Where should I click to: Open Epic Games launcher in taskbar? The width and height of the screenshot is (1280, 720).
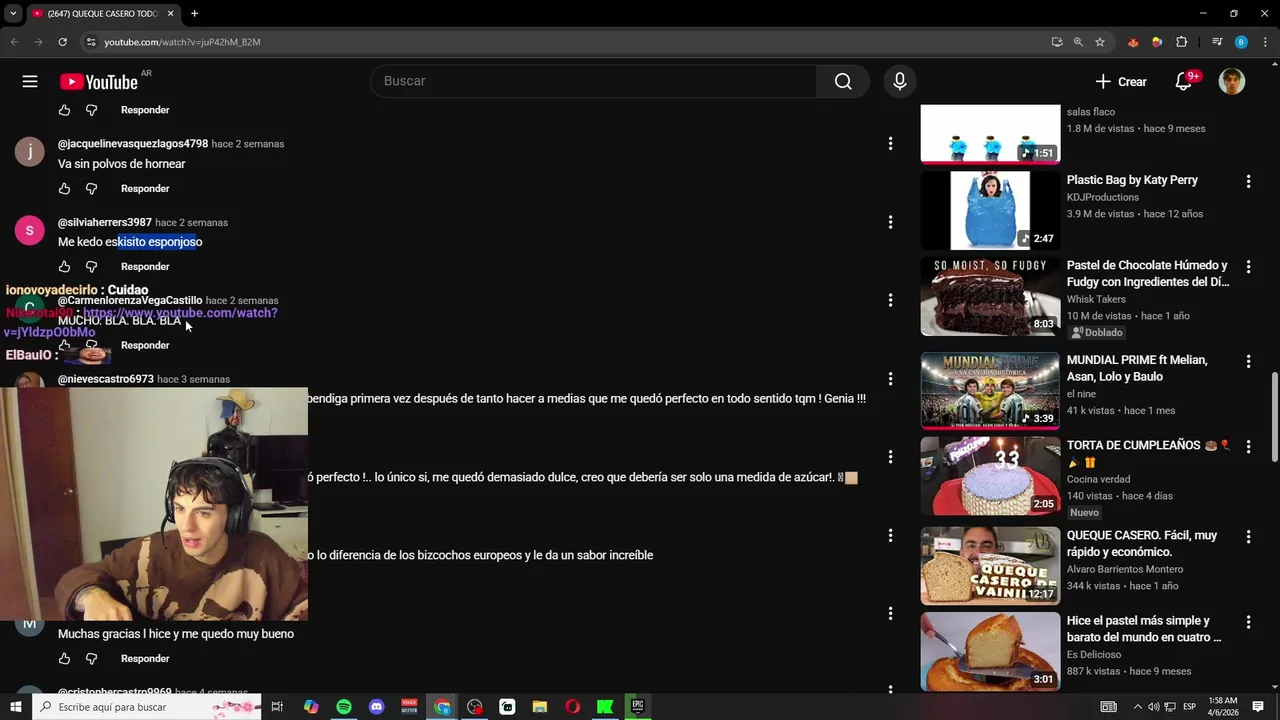click(x=638, y=707)
